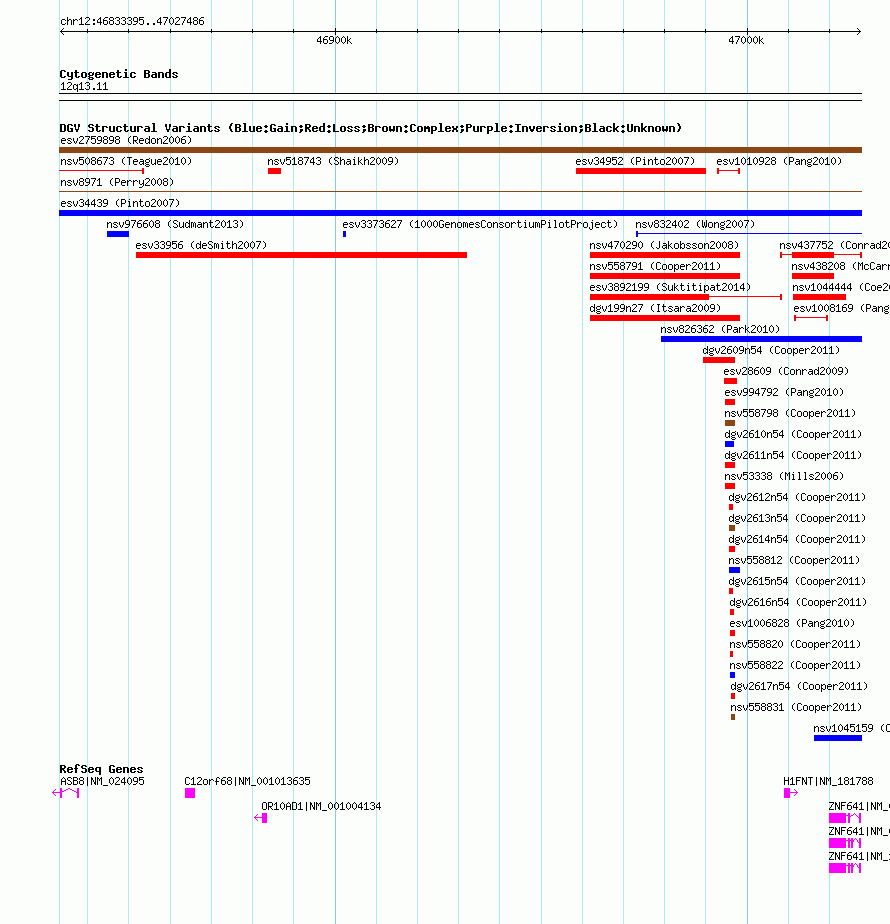The image size is (890, 924).
Task: Open the dgv2614n54 (Cooper2011) label
Action: pos(797,539)
